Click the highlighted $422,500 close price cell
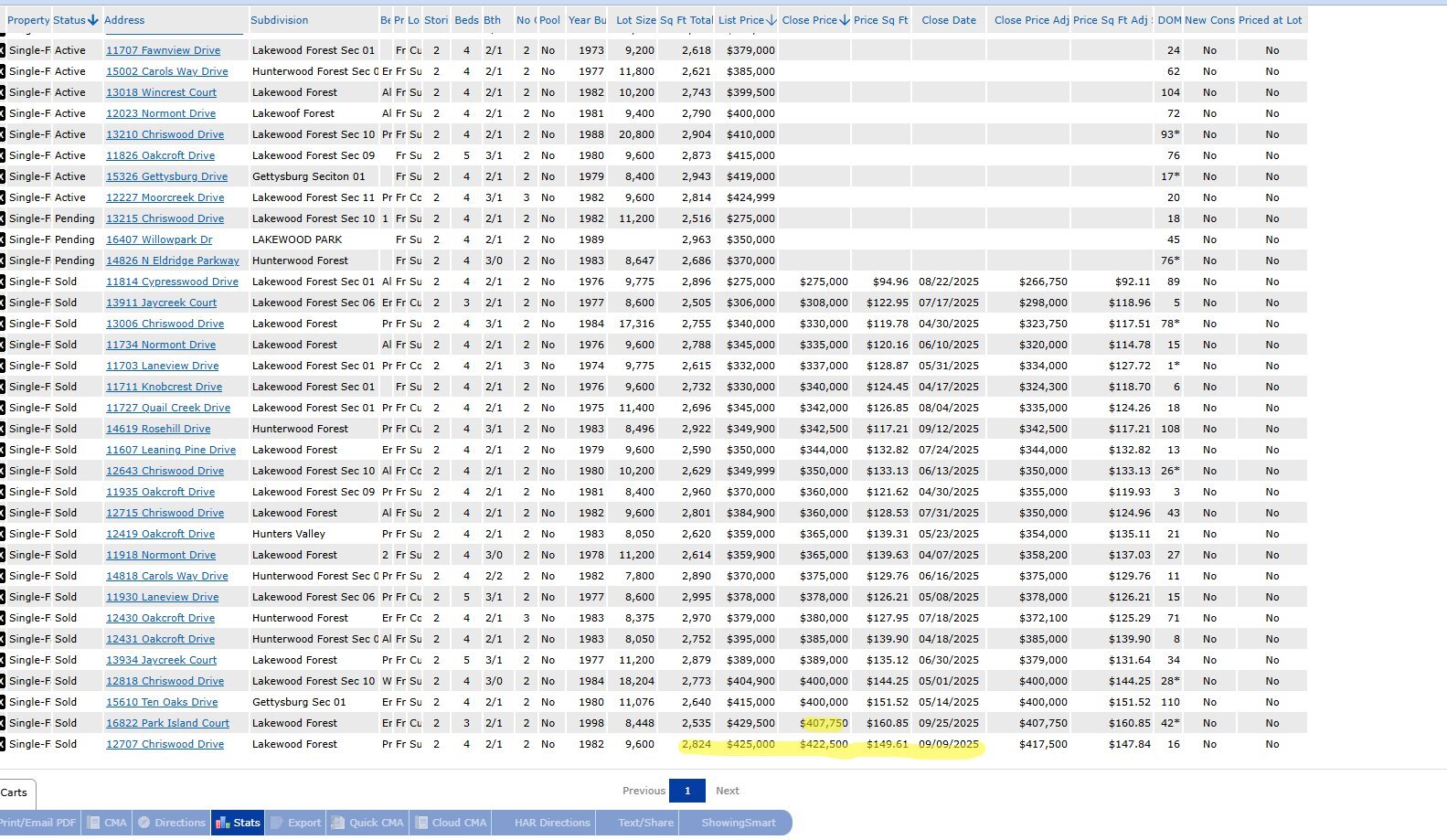Image resolution: width=1447 pixels, height=840 pixels. click(x=824, y=744)
